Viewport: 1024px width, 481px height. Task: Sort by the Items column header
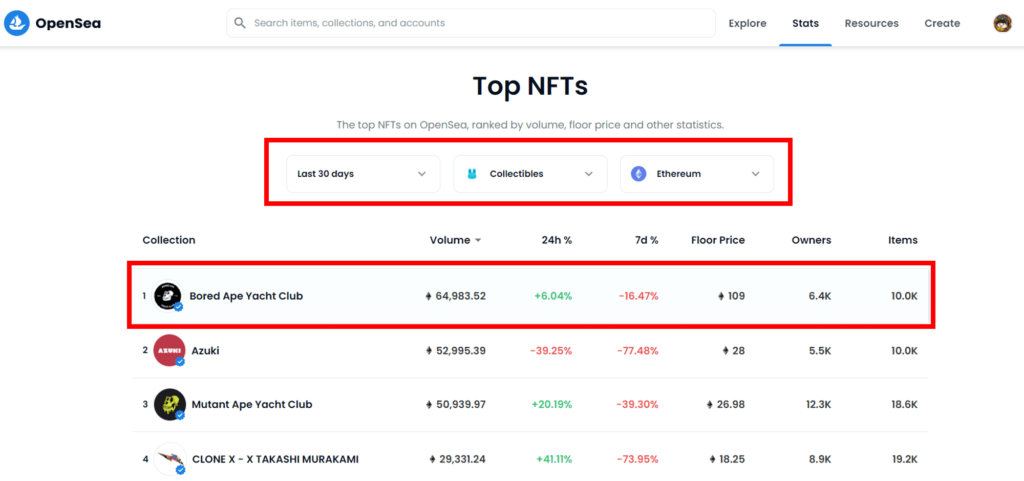click(903, 240)
